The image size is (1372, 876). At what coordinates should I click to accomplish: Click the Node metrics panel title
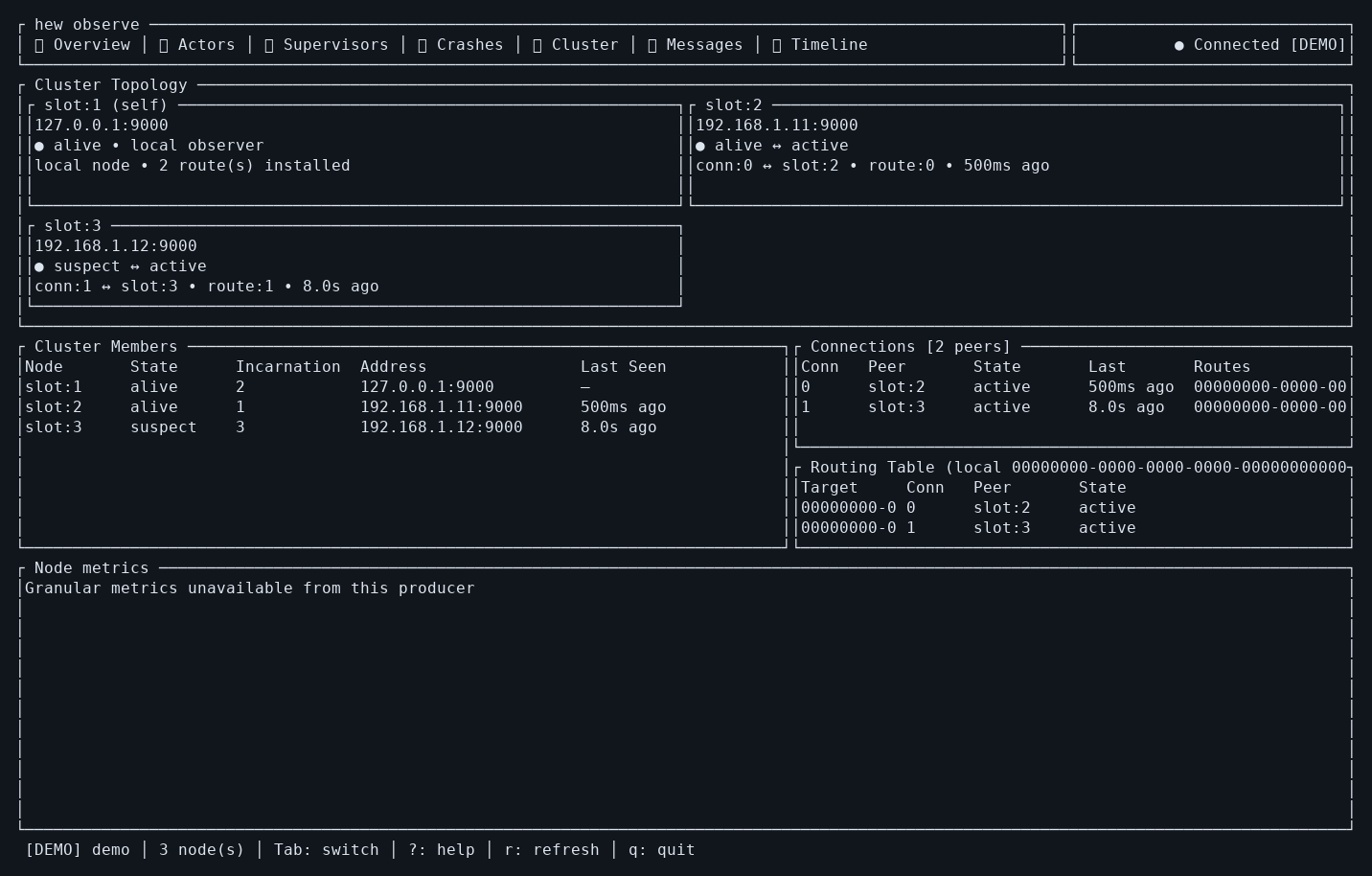click(x=92, y=568)
